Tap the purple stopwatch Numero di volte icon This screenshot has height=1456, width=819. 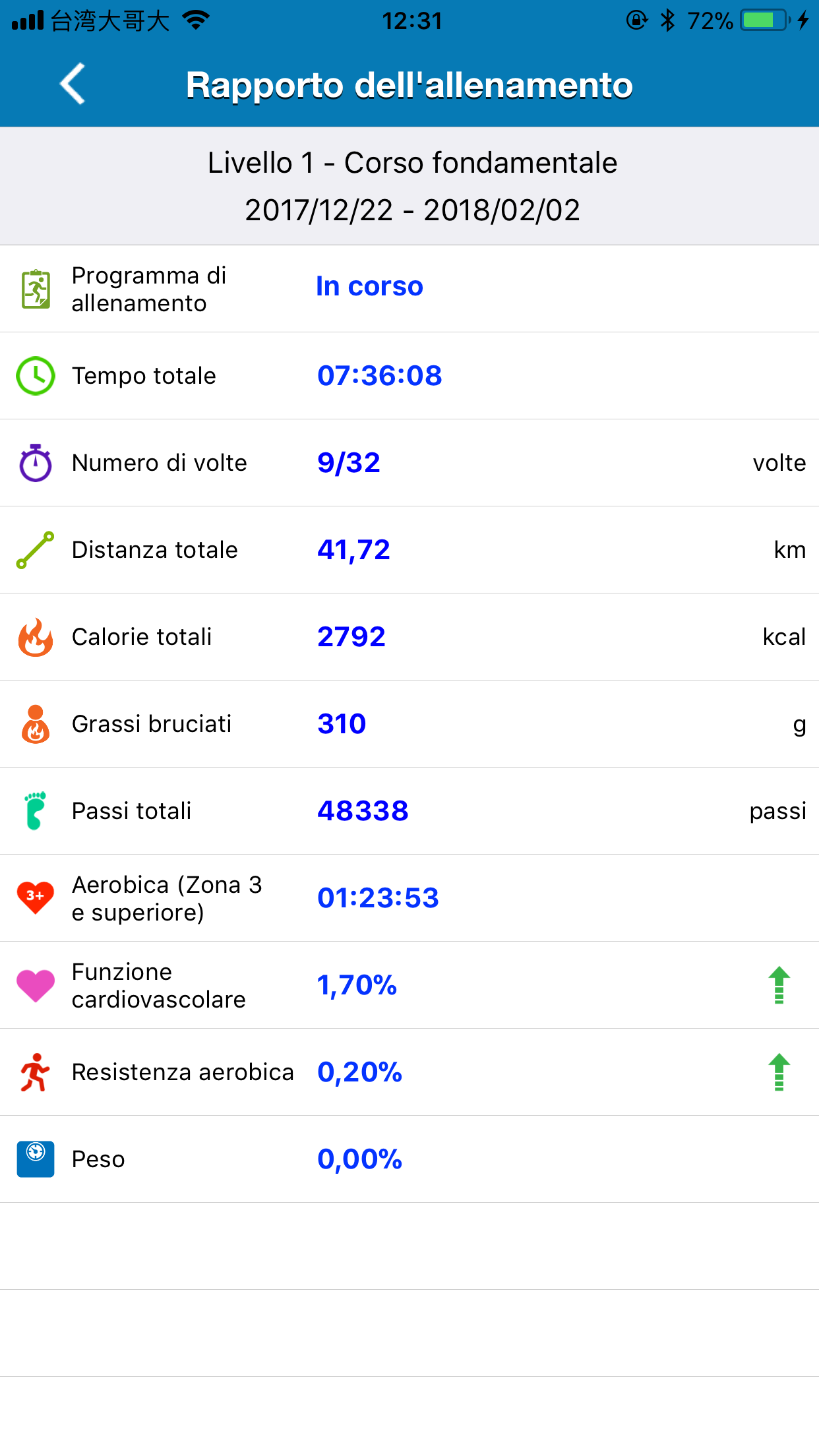pyautogui.click(x=36, y=463)
